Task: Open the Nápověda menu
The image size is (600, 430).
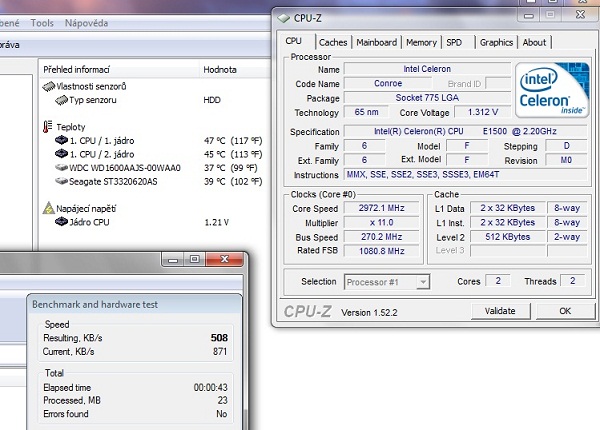Action: click(x=86, y=22)
